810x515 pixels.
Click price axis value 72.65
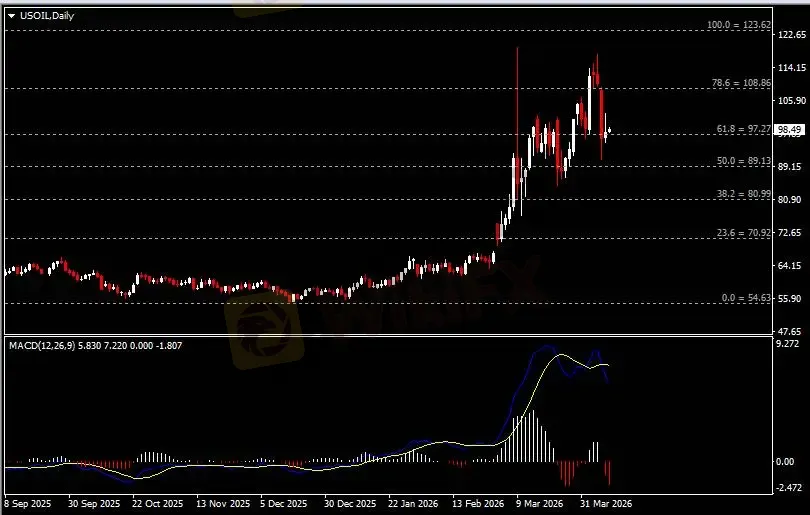pyautogui.click(x=791, y=232)
